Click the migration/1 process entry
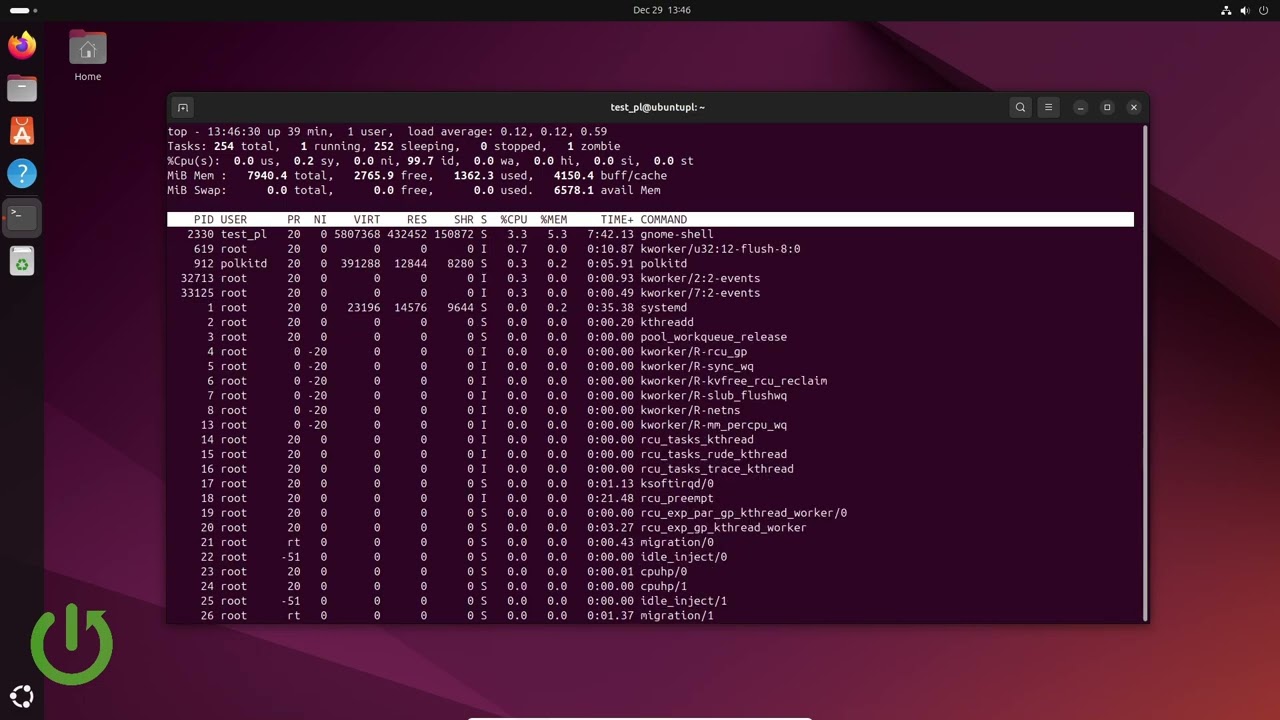The height and width of the screenshot is (720, 1280). [677, 615]
